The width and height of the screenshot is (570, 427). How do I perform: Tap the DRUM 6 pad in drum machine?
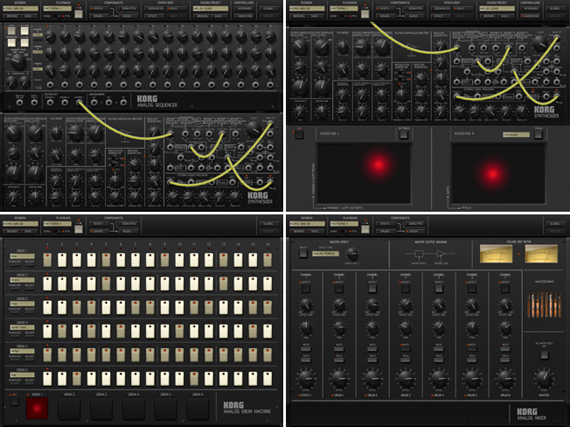coord(197,407)
